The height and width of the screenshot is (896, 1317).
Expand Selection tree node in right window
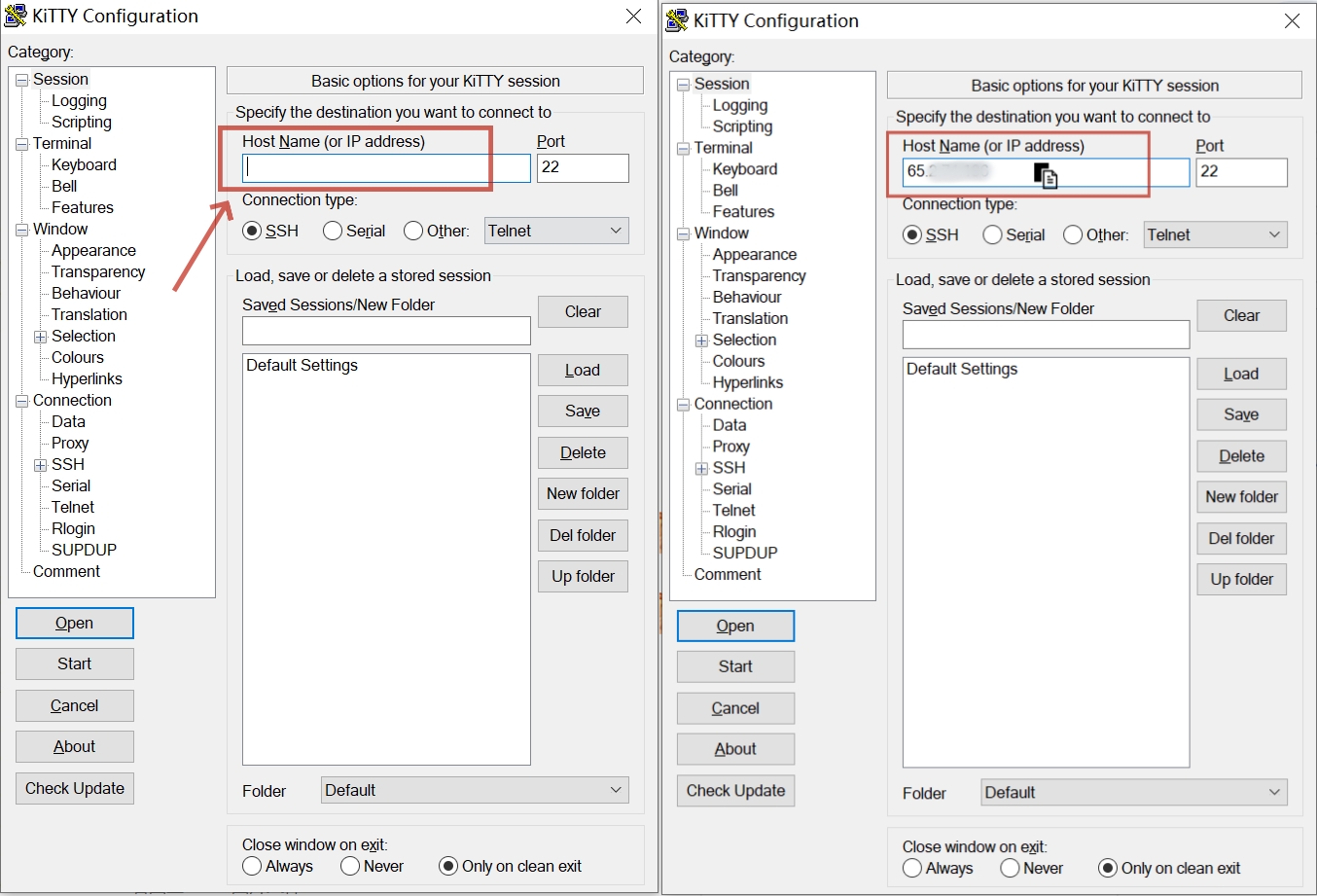(701, 340)
